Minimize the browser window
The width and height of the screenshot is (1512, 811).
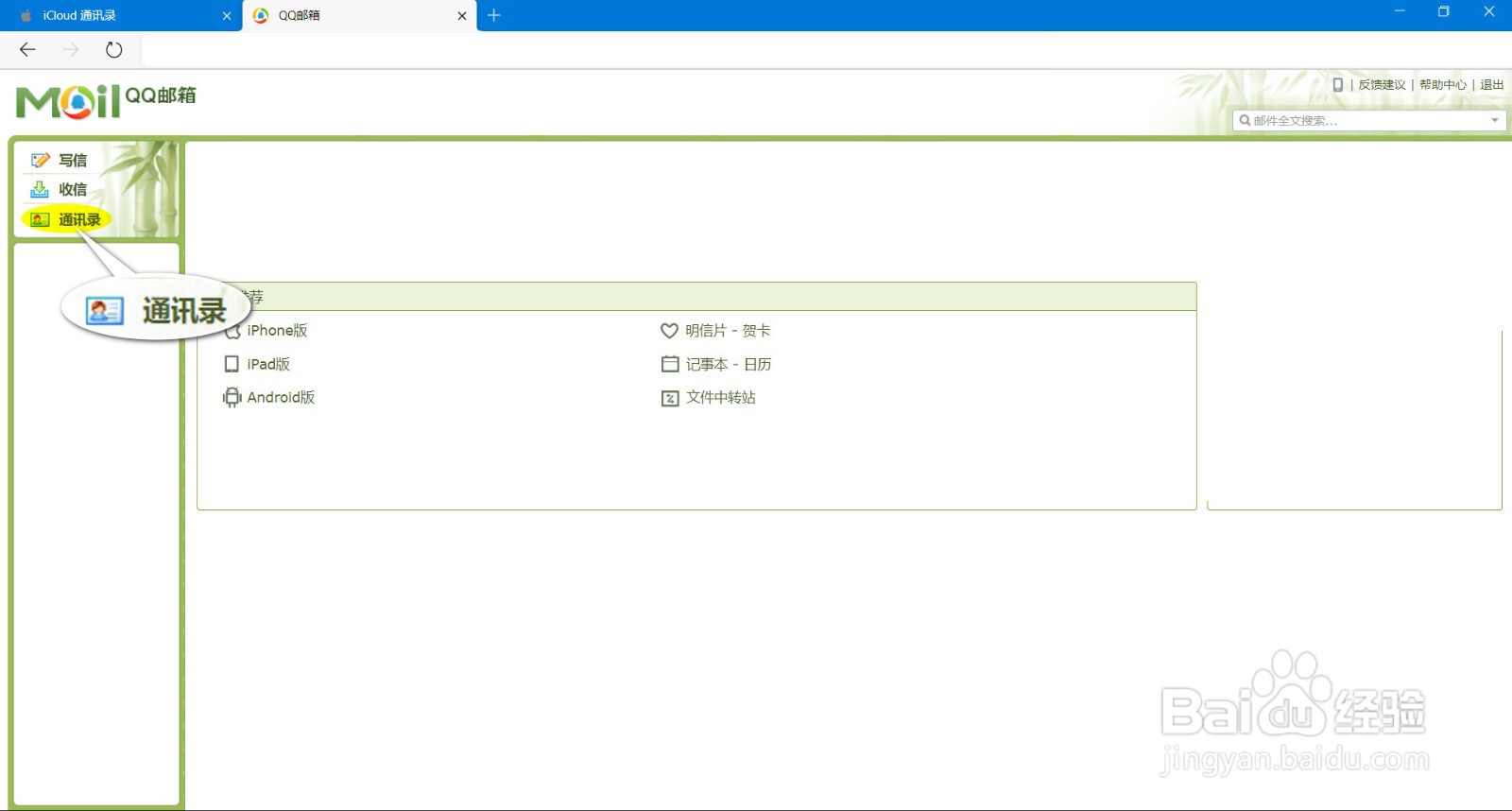coord(1400,11)
